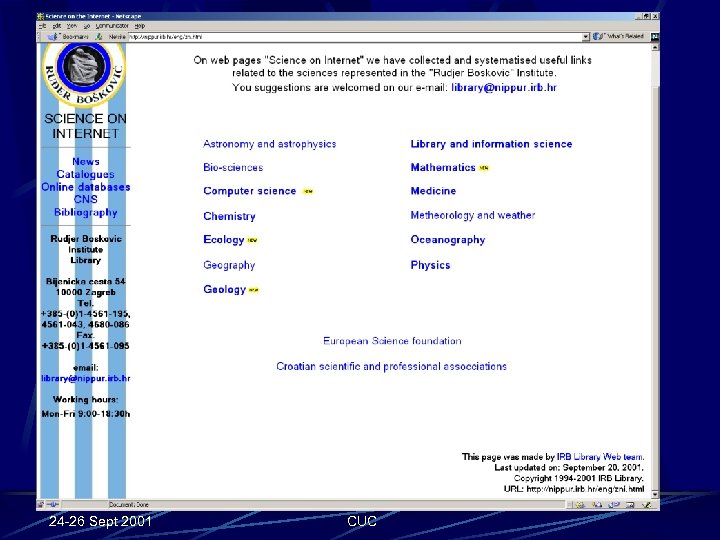Open the Inbox from the component bar
Screen dimensions: 720x540
coord(597,505)
